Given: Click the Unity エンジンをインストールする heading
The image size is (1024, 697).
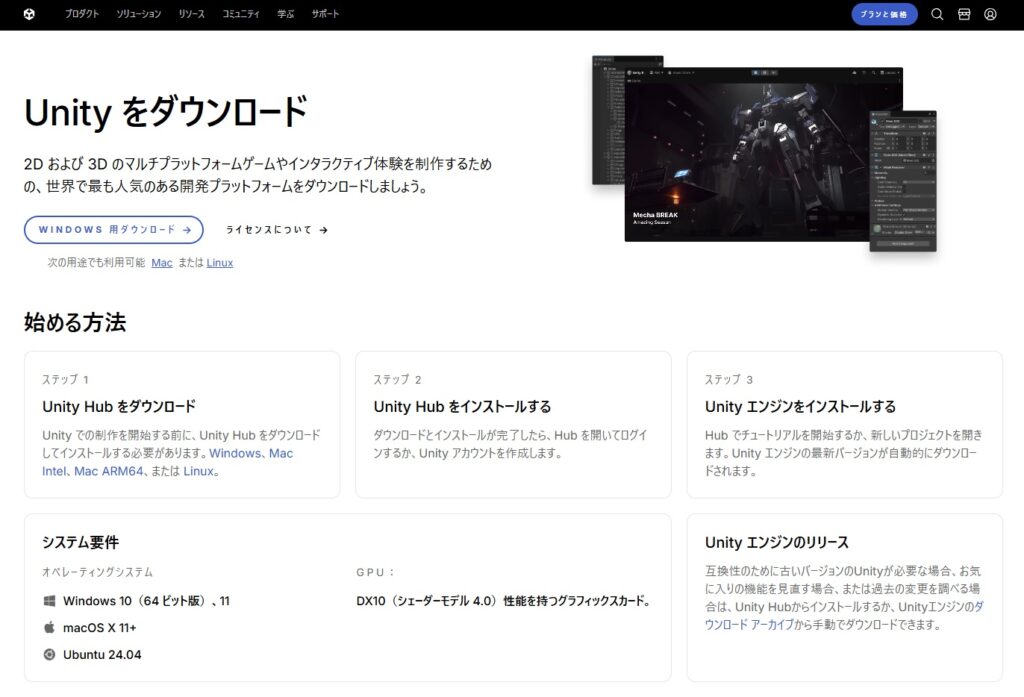Looking at the screenshot, I should 800,407.
